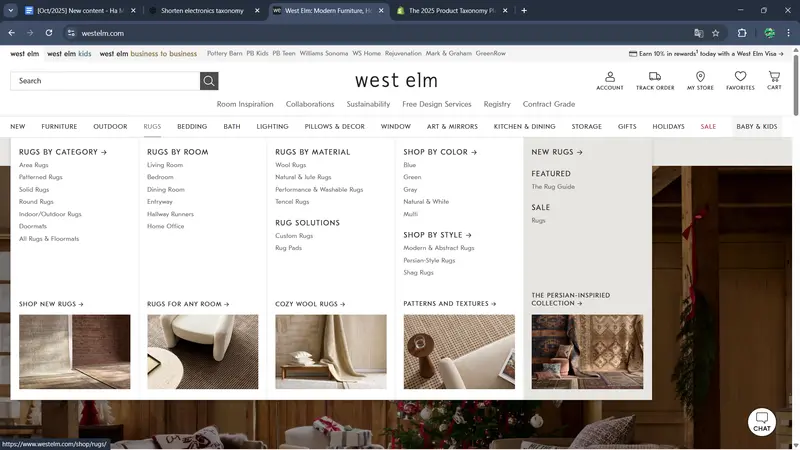Screen dimensions: 800x450
Task: Open the Baby & Kids menu
Action: [x=757, y=127]
